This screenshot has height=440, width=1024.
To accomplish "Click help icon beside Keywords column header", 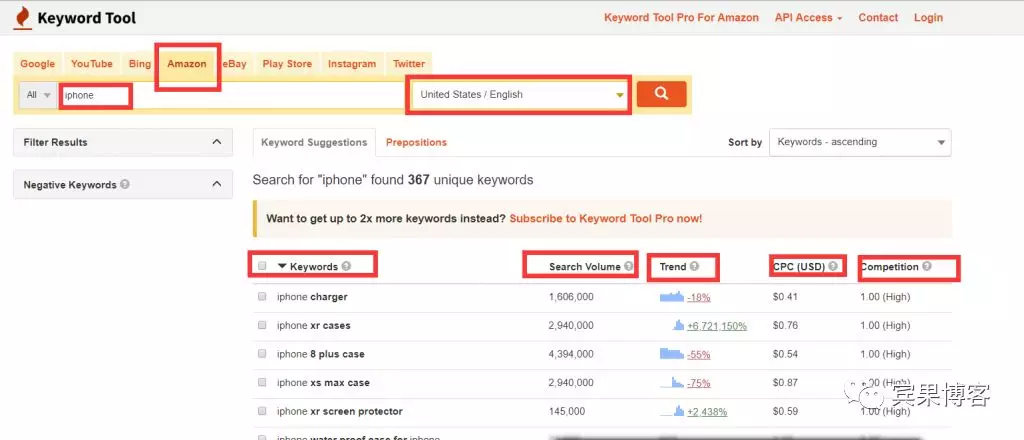I will 346,266.
